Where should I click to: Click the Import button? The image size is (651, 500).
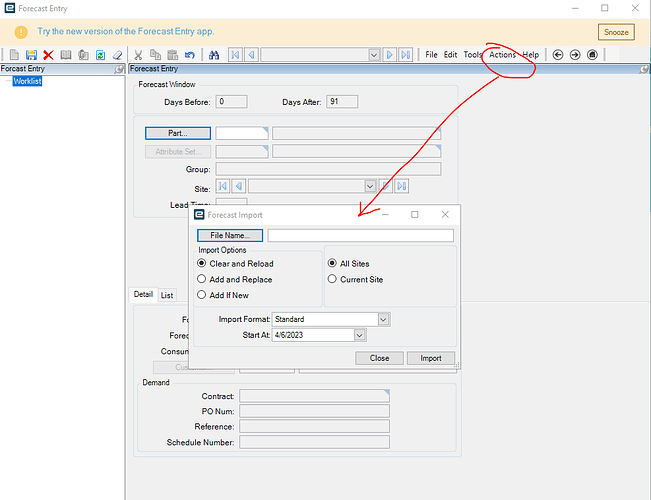pyautogui.click(x=431, y=358)
